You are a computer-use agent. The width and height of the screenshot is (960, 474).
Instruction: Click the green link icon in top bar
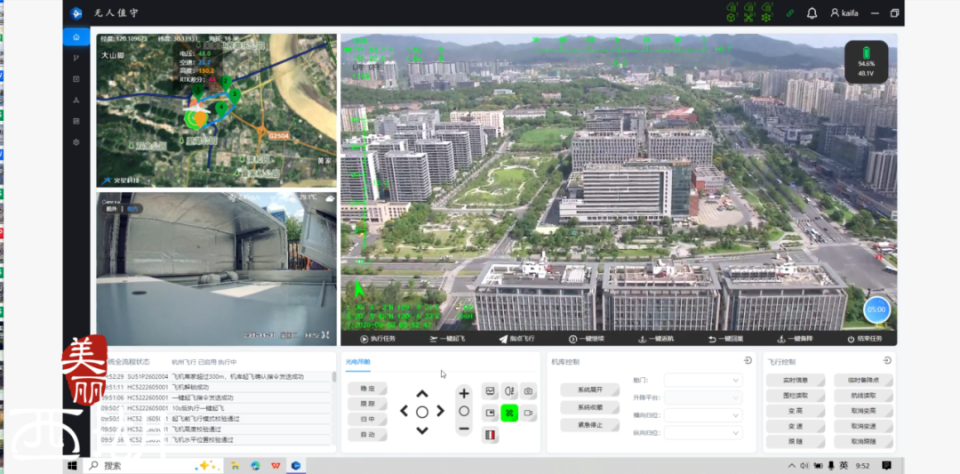point(790,13)
